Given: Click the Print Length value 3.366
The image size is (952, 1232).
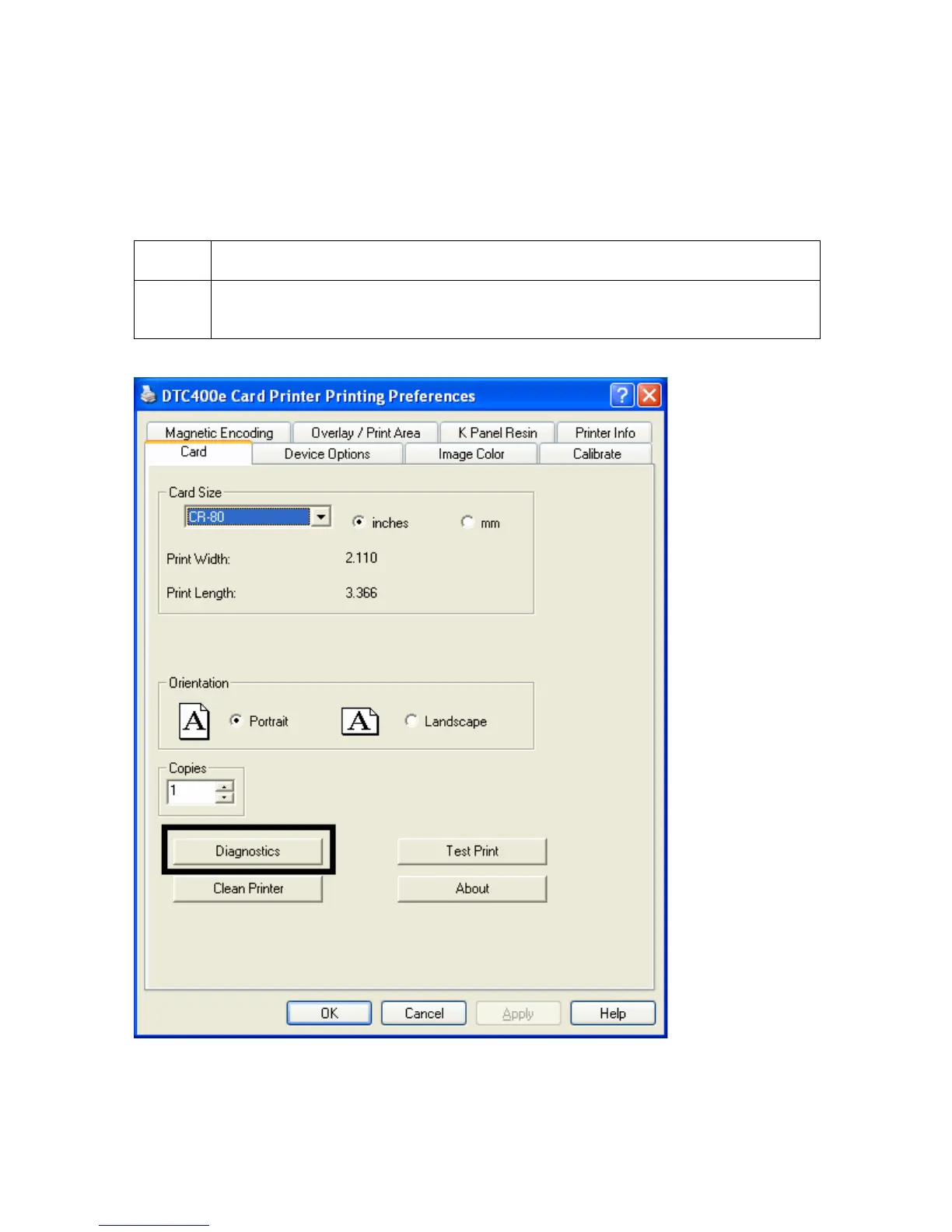Looking at the screenshot, I should (x=361, y=593).
